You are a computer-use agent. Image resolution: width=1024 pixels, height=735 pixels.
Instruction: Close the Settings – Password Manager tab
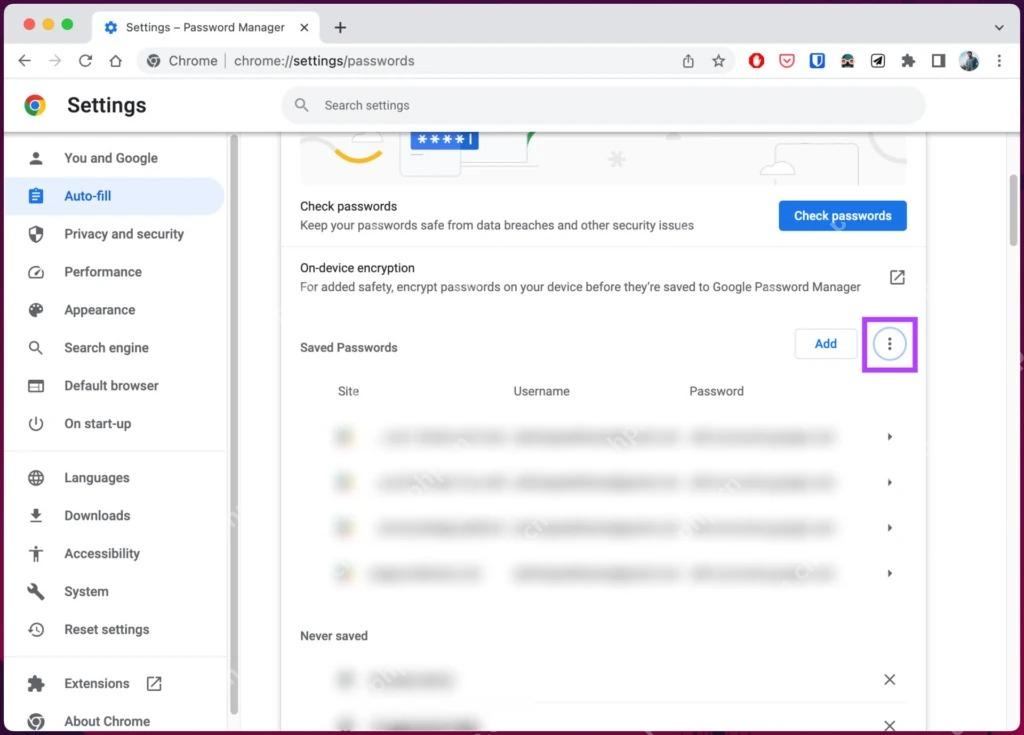[x=304, y=27]
